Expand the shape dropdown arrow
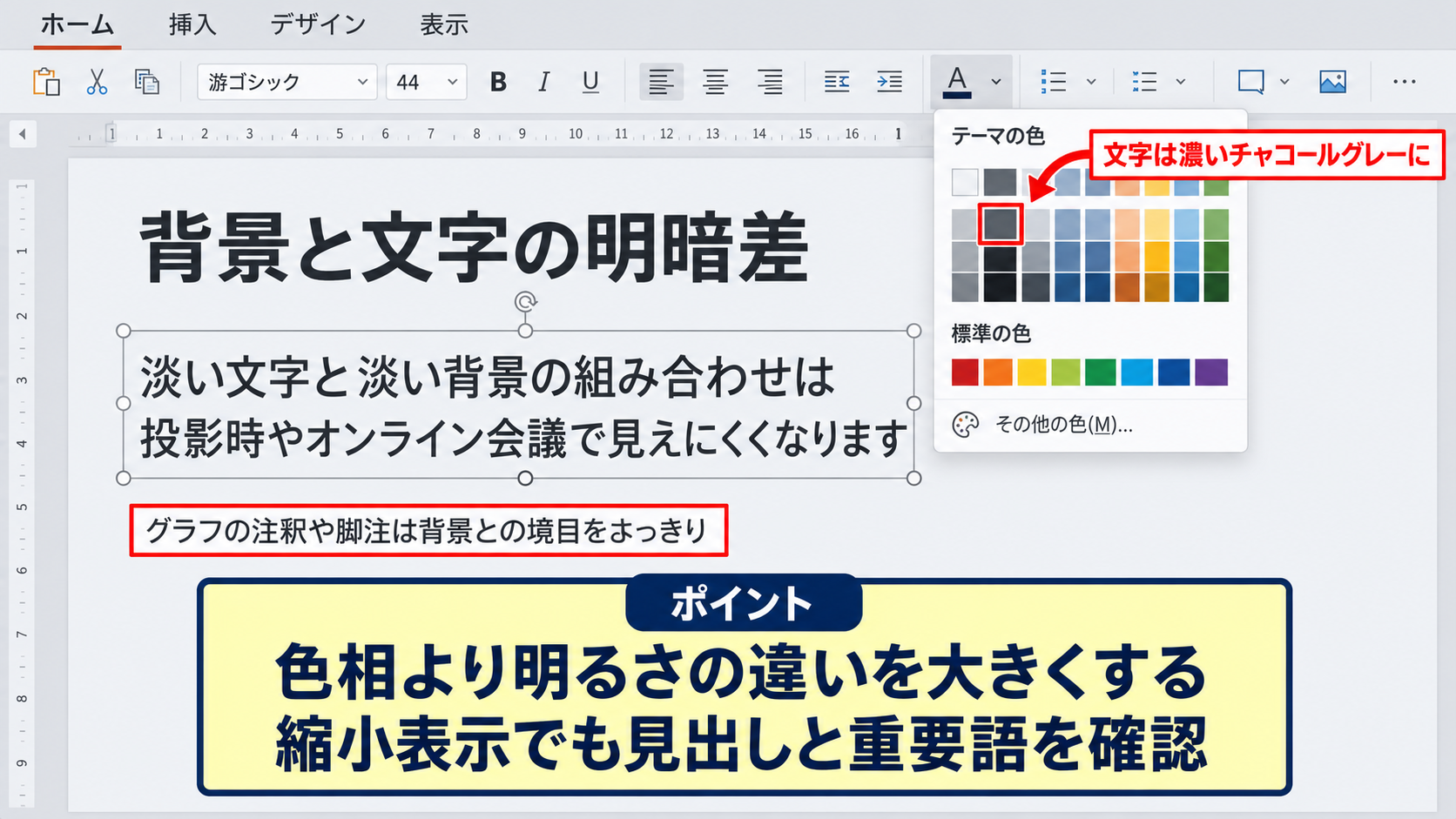The height and width of the screenshot is (819, 1456). (1284, 82)
